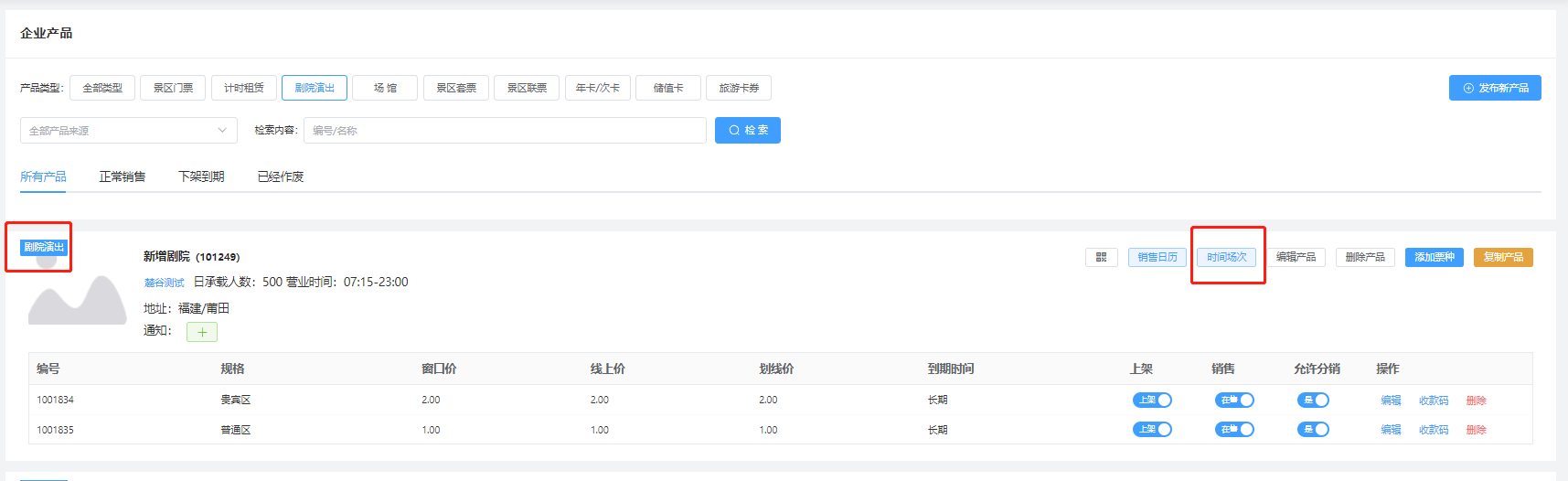Screen dimensions: 1568x481
Task: Click 收款码 link for item 1001834
Action: coord(1433,401)
